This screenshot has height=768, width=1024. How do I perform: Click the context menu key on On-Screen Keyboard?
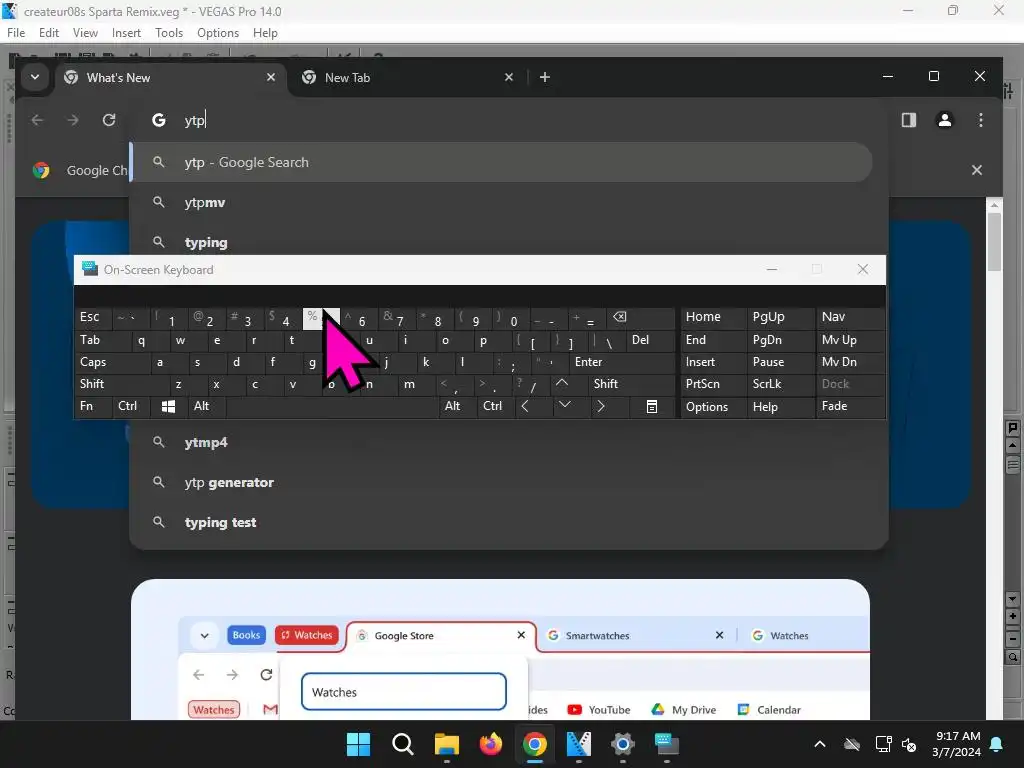[x=652, y=406]
